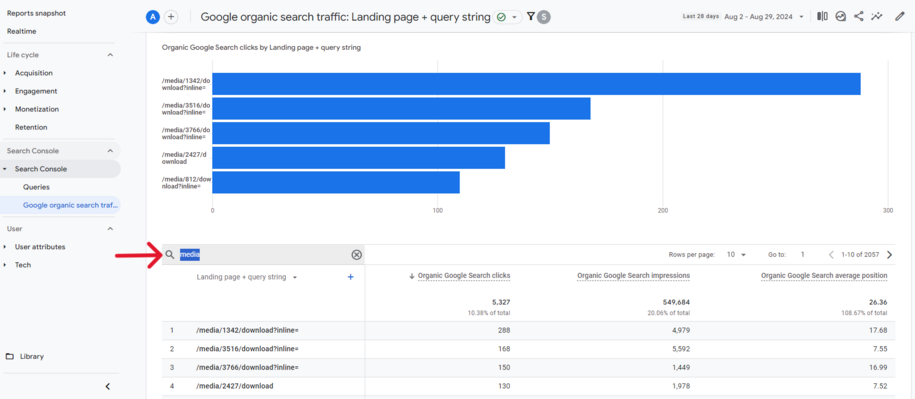The height and width of the screenshot is (399, 915).
Task: Share this report icon
Action: click(x=858, y=17)
